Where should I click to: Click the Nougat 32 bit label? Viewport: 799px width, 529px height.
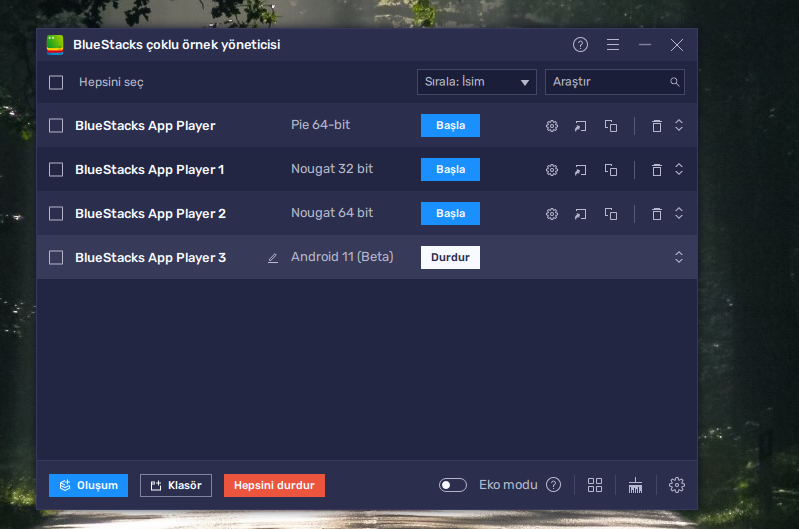pos(332,169)
